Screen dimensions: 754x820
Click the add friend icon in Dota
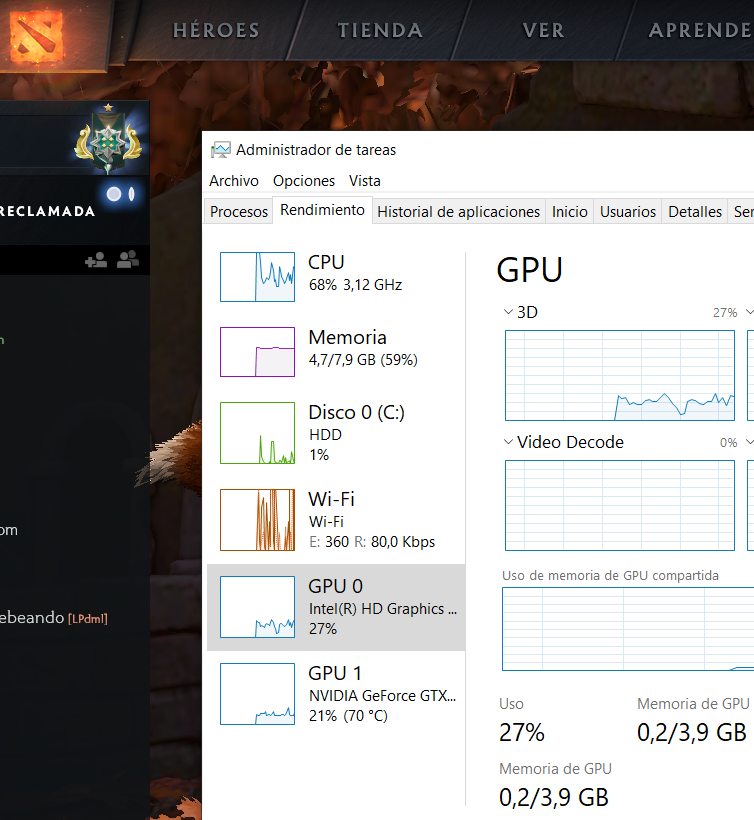tap(96, 260)
